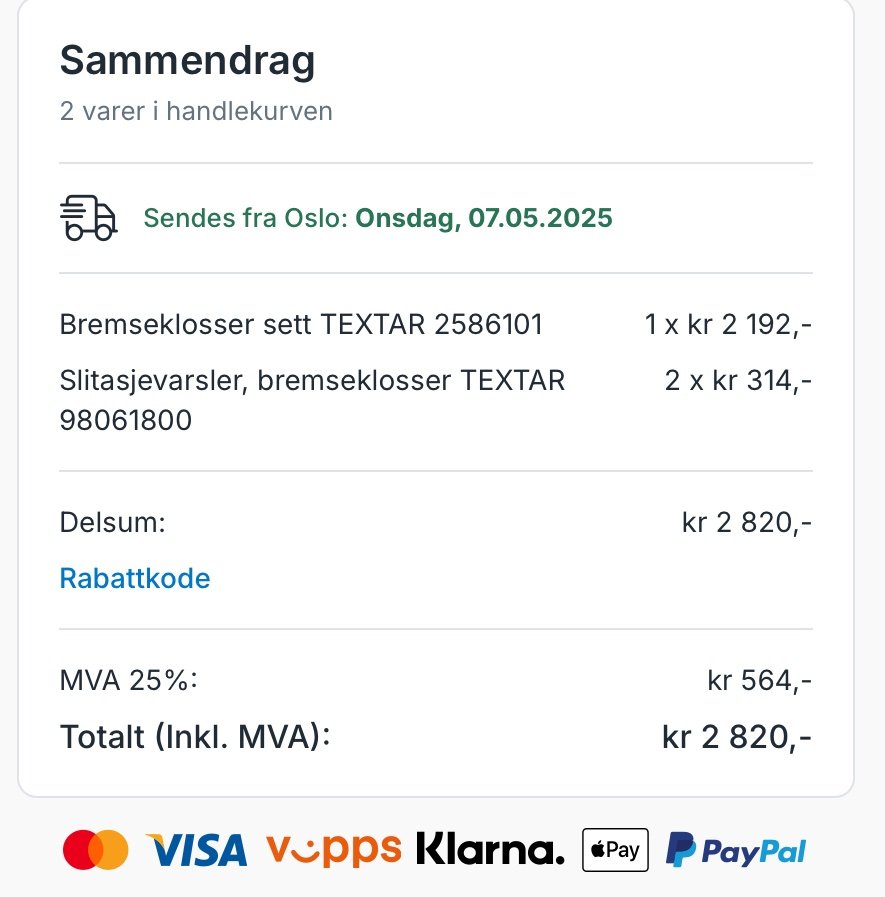Viewport: 885px width, 897px height.
Task: Click the bold total kr 2 820,-
Action: [736, 737]
